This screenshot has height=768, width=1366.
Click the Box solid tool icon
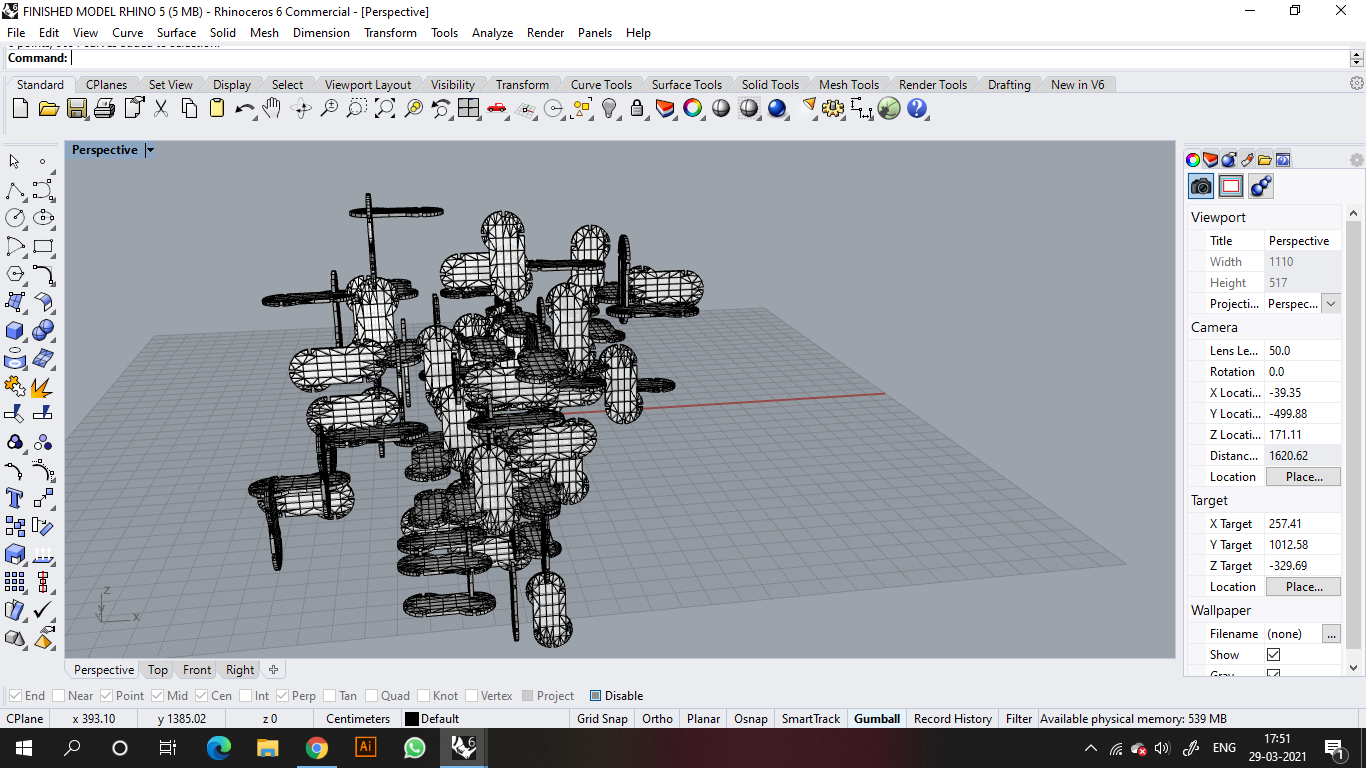pos(15,330)
